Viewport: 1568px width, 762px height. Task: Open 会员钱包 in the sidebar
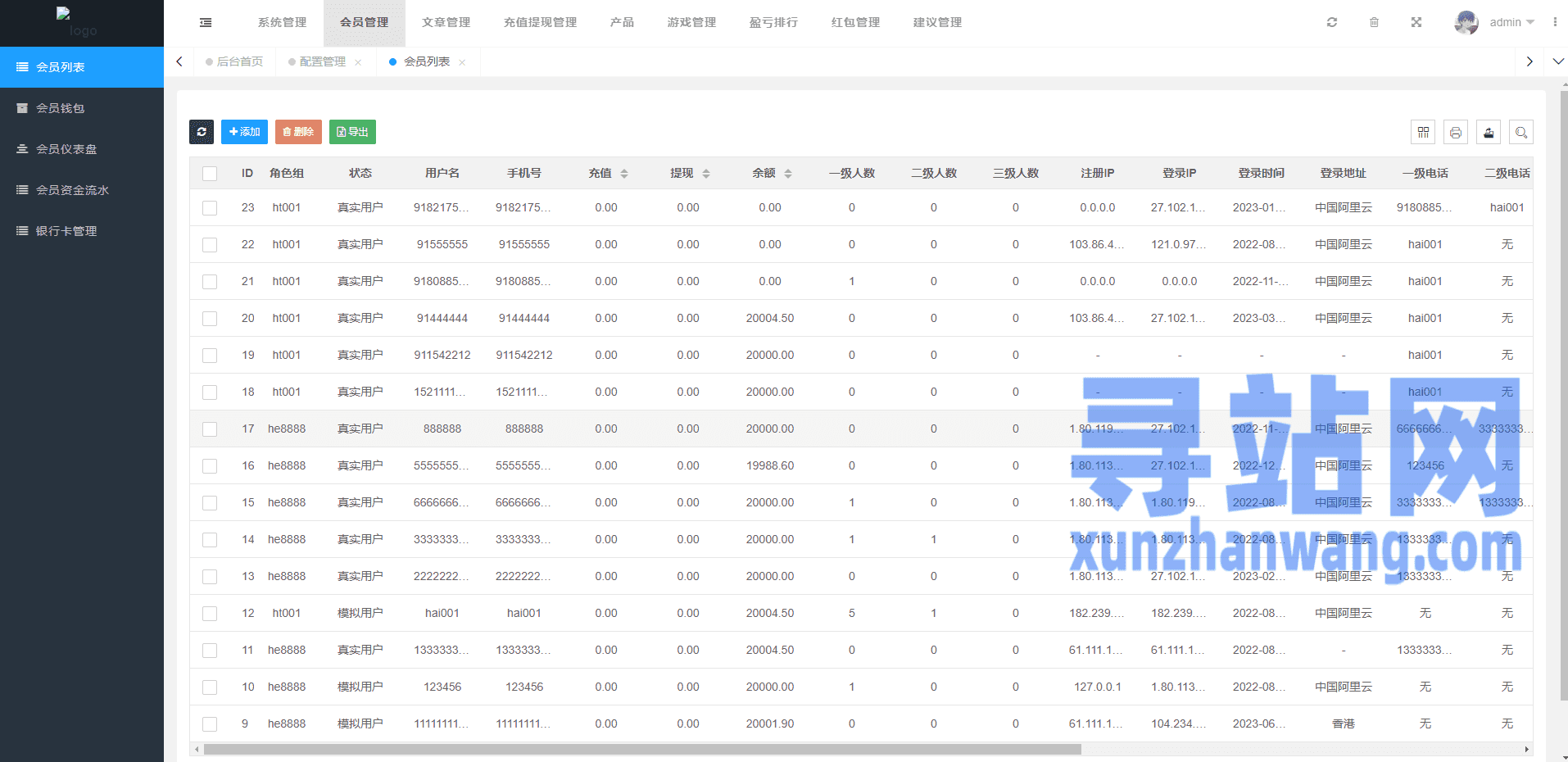point(61,108)
